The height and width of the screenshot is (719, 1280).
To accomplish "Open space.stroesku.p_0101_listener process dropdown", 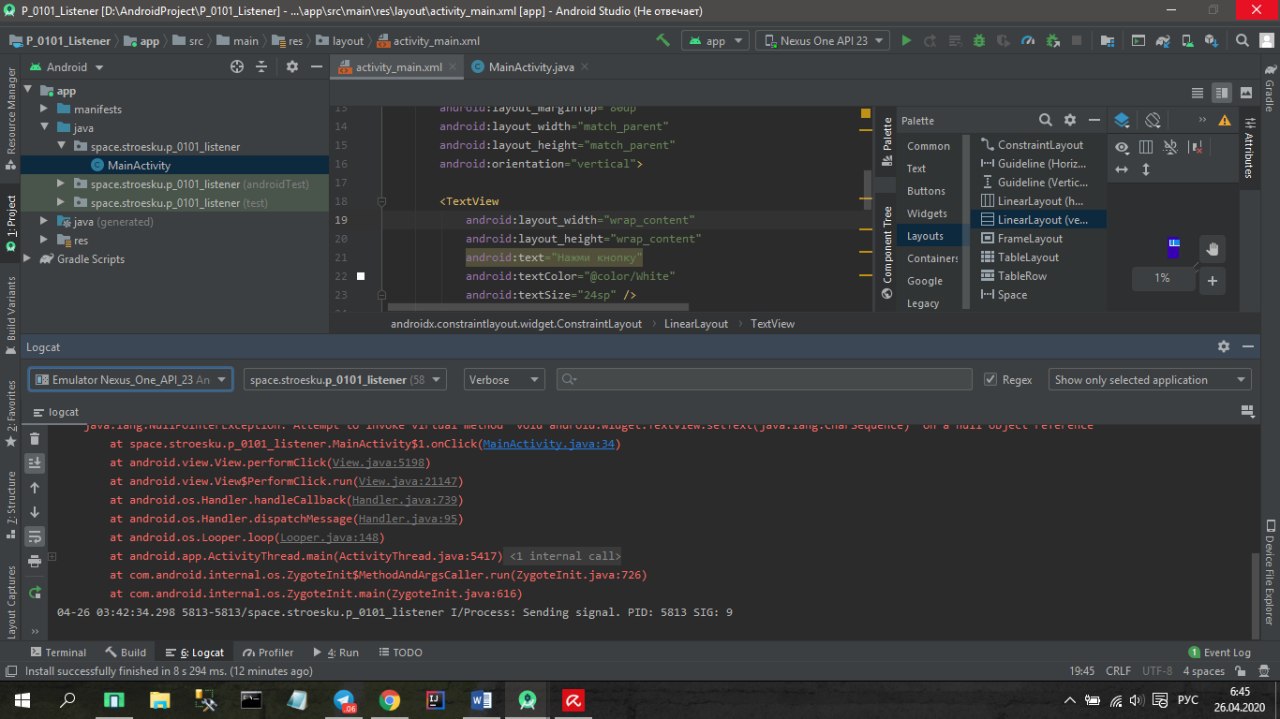I will tap(347, 380).
